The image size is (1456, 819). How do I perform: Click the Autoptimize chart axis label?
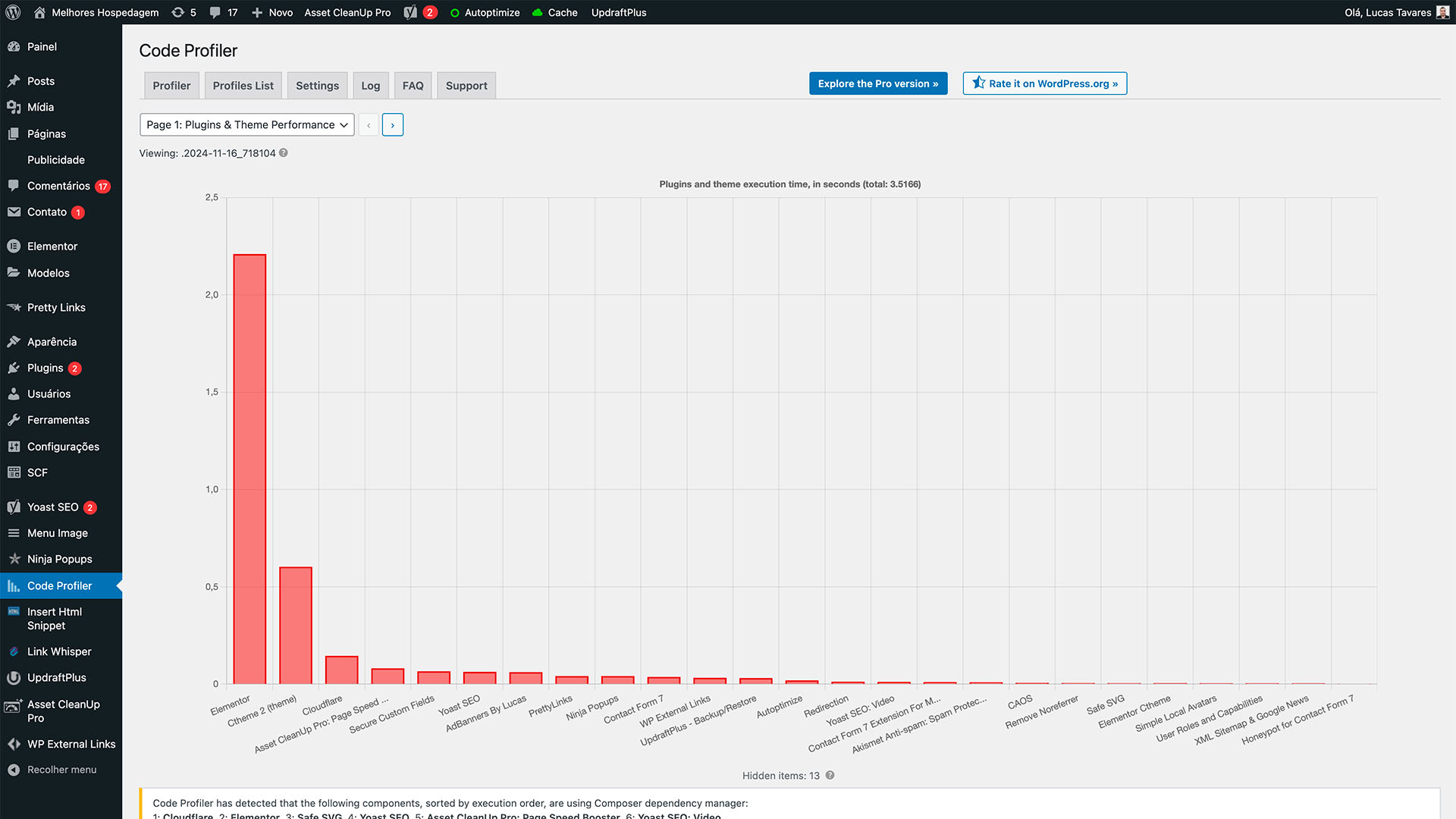[x=780, y=707]
